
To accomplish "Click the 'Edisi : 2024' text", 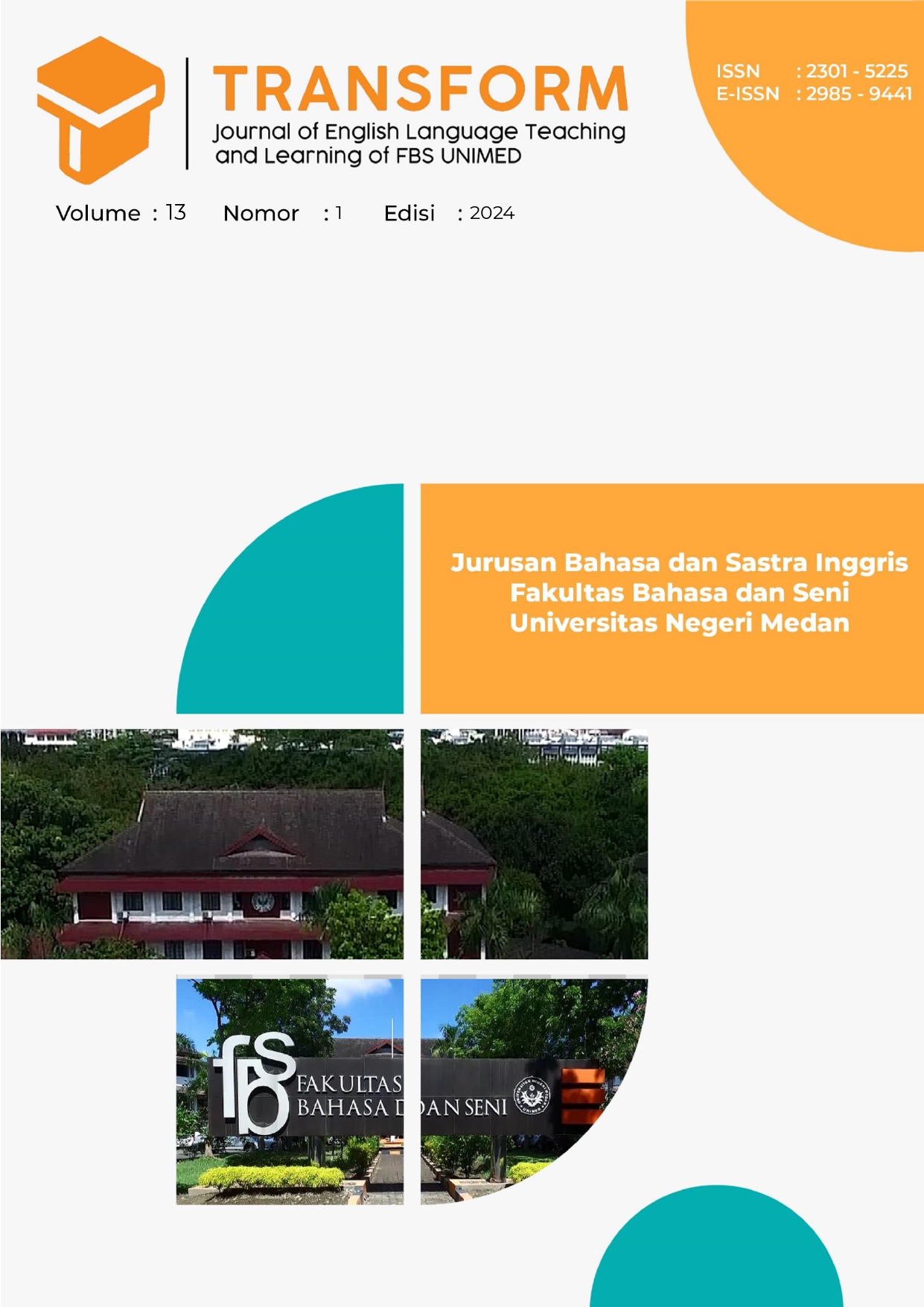I will (x=449, y=214).
